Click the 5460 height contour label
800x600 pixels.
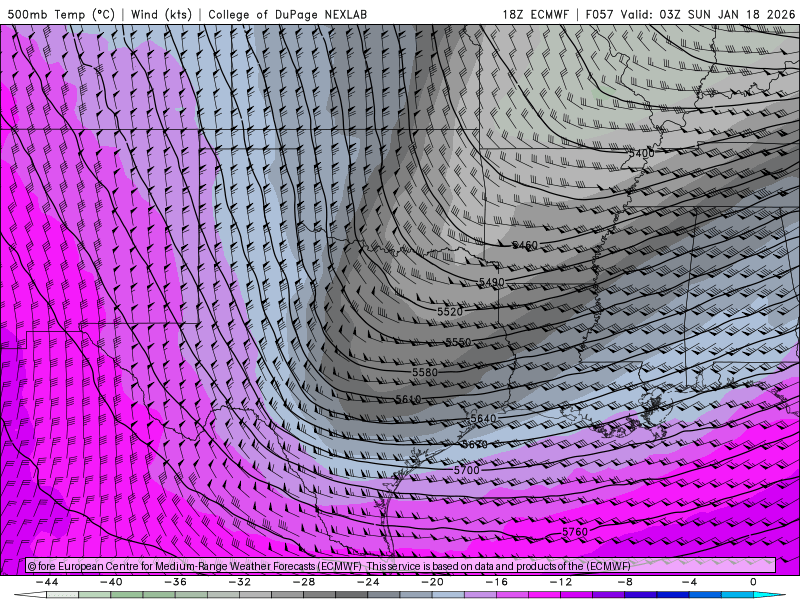click(524, 245)
